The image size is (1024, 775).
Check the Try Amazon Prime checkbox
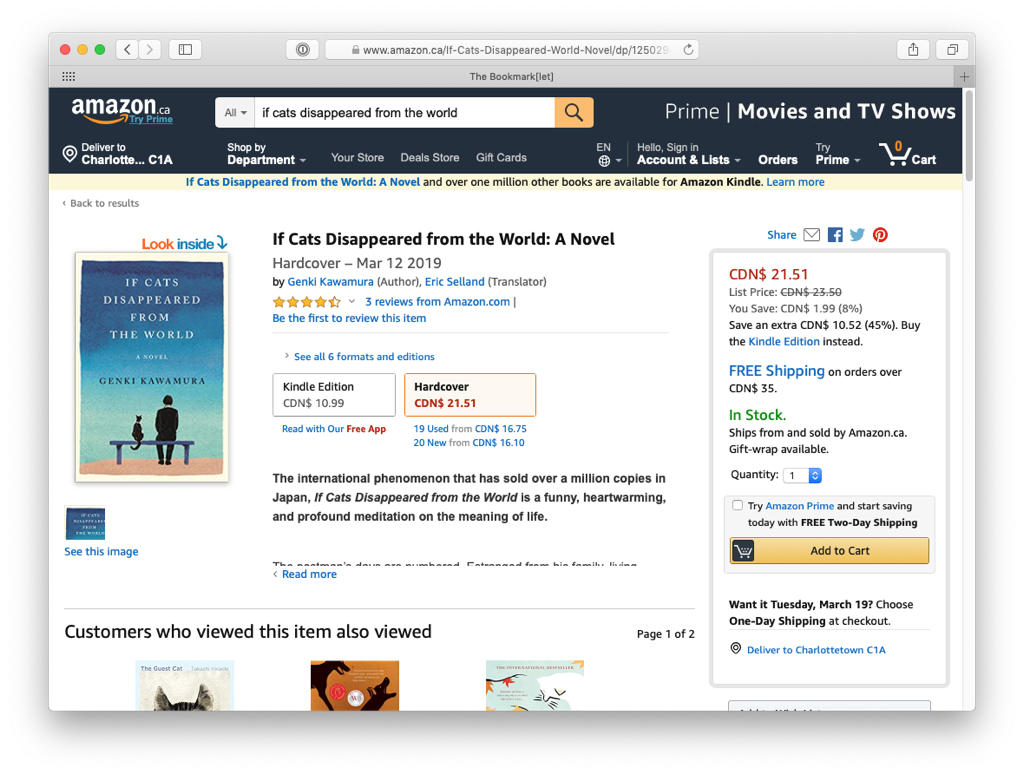coord(738,505)
